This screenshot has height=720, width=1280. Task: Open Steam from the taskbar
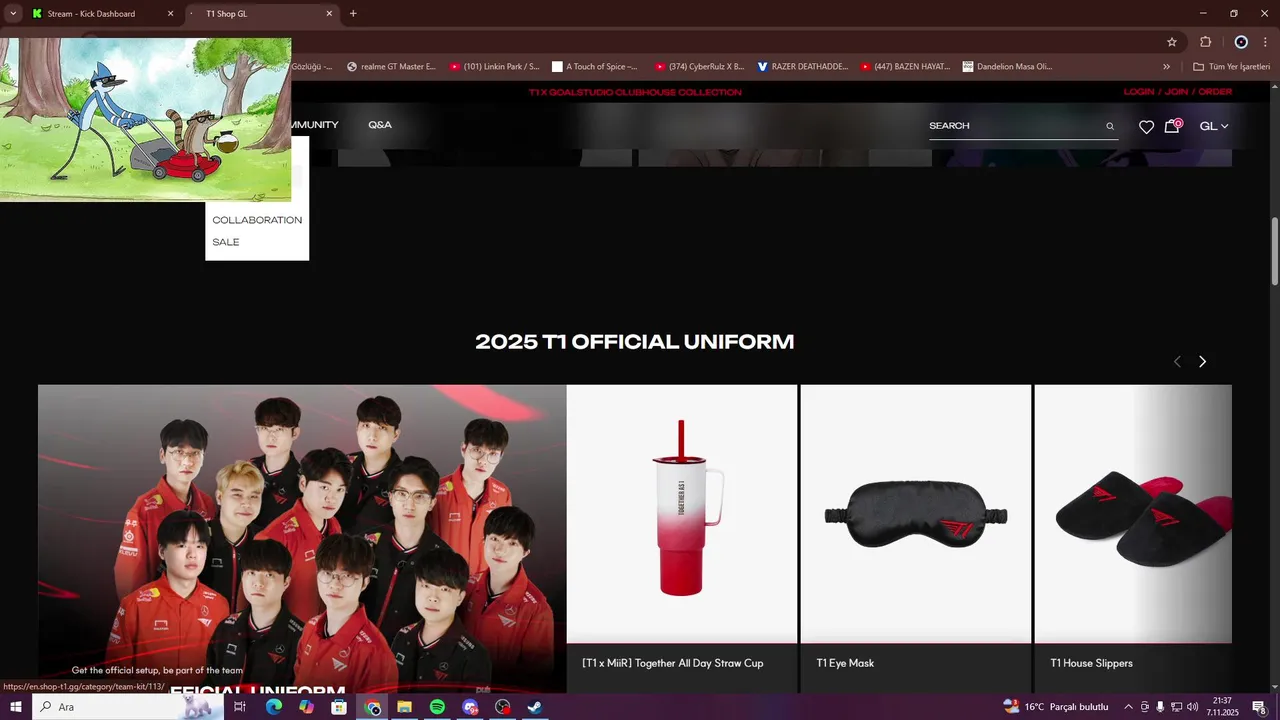tap(535, 707)
